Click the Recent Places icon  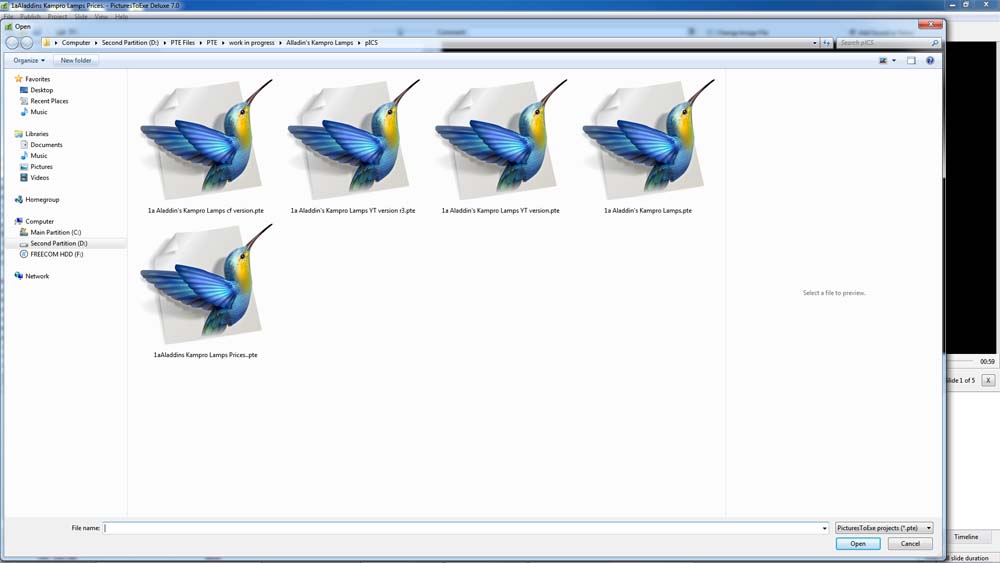pos(24,101)
